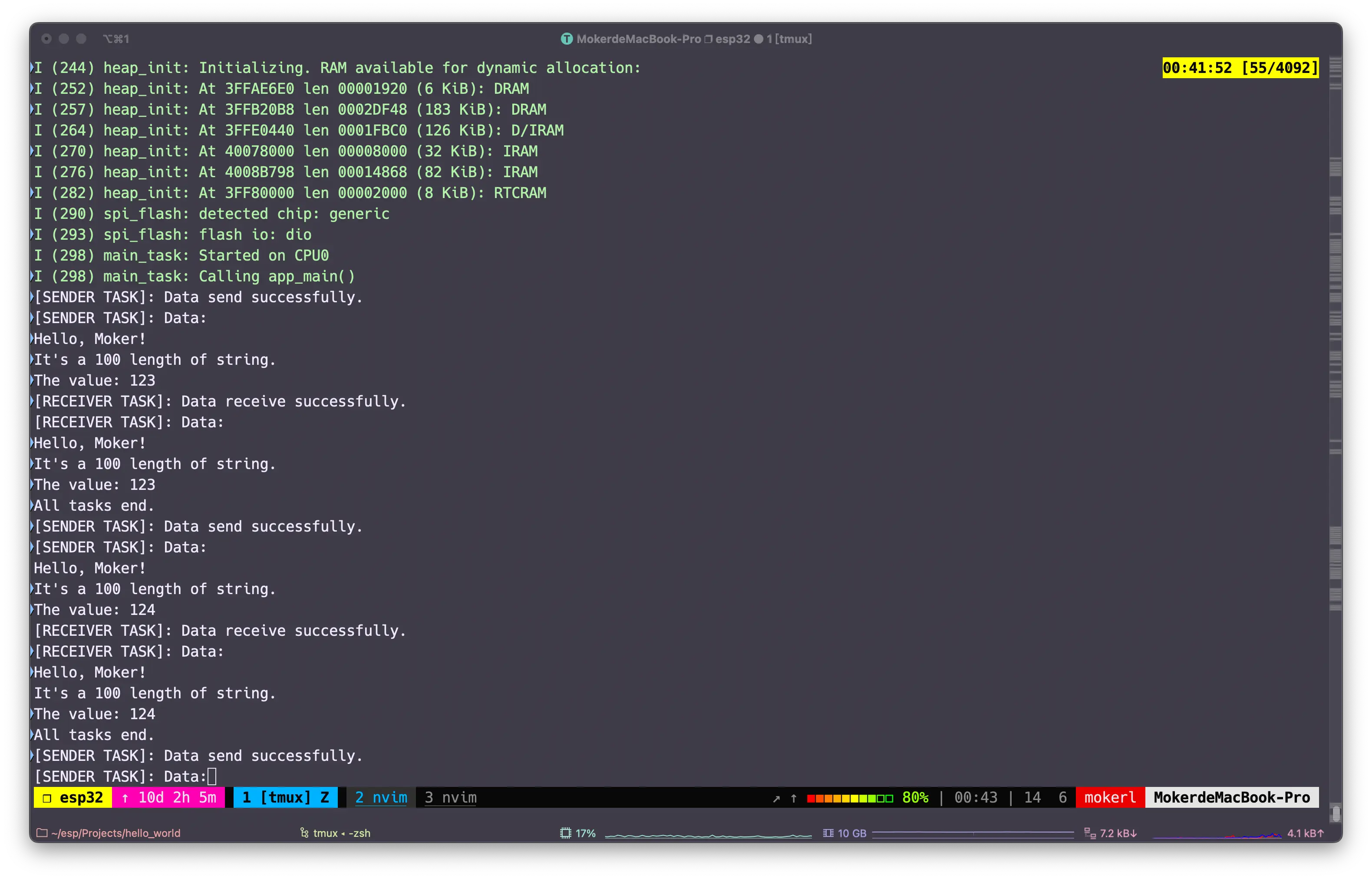Click the '~/esp/Projects/hello_world' path

(x=115, y=833)
